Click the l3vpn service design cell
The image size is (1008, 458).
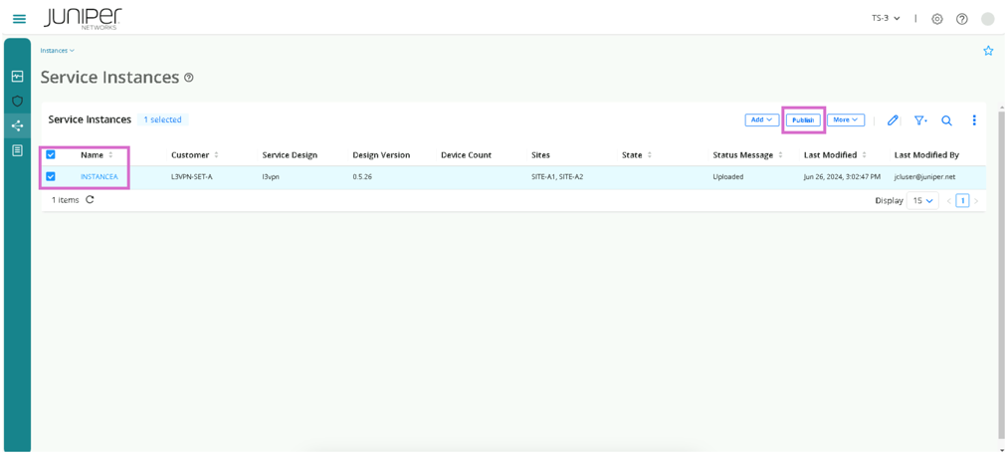pos(270,176)
